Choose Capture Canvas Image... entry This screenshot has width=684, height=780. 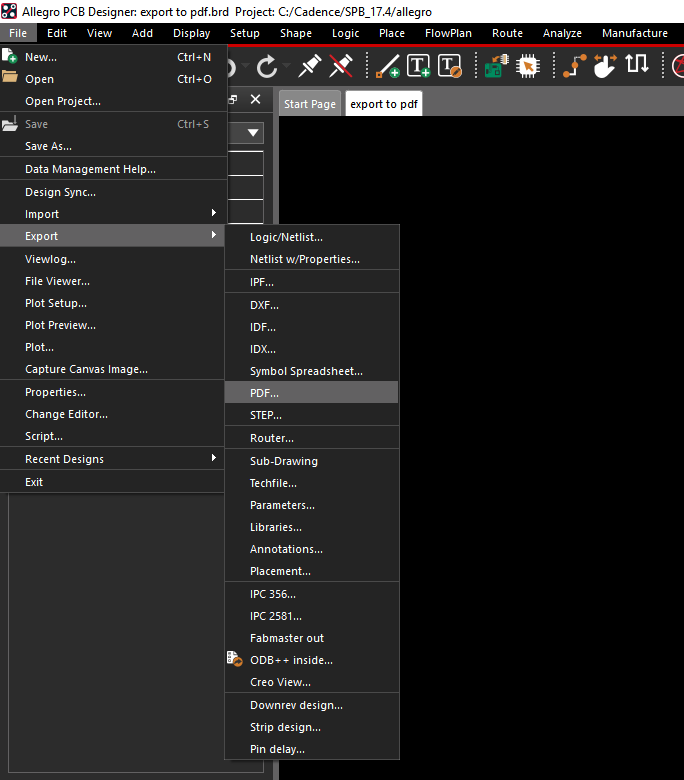[x=112, y=369]
